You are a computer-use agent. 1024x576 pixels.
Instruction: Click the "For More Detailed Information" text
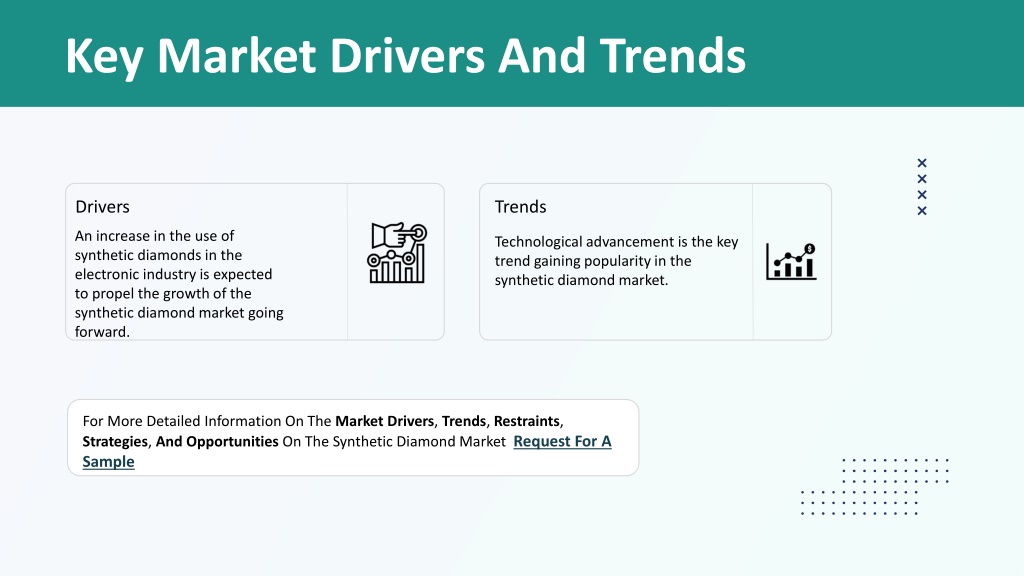(182, 421)
